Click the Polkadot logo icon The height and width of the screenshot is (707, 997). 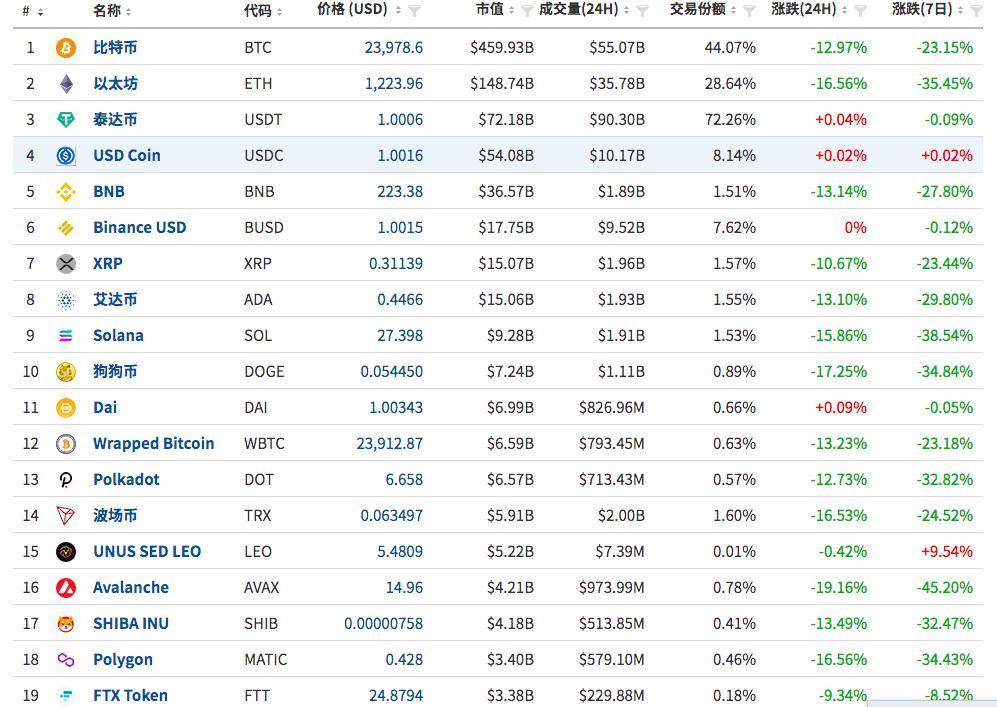tap(65, 479)
